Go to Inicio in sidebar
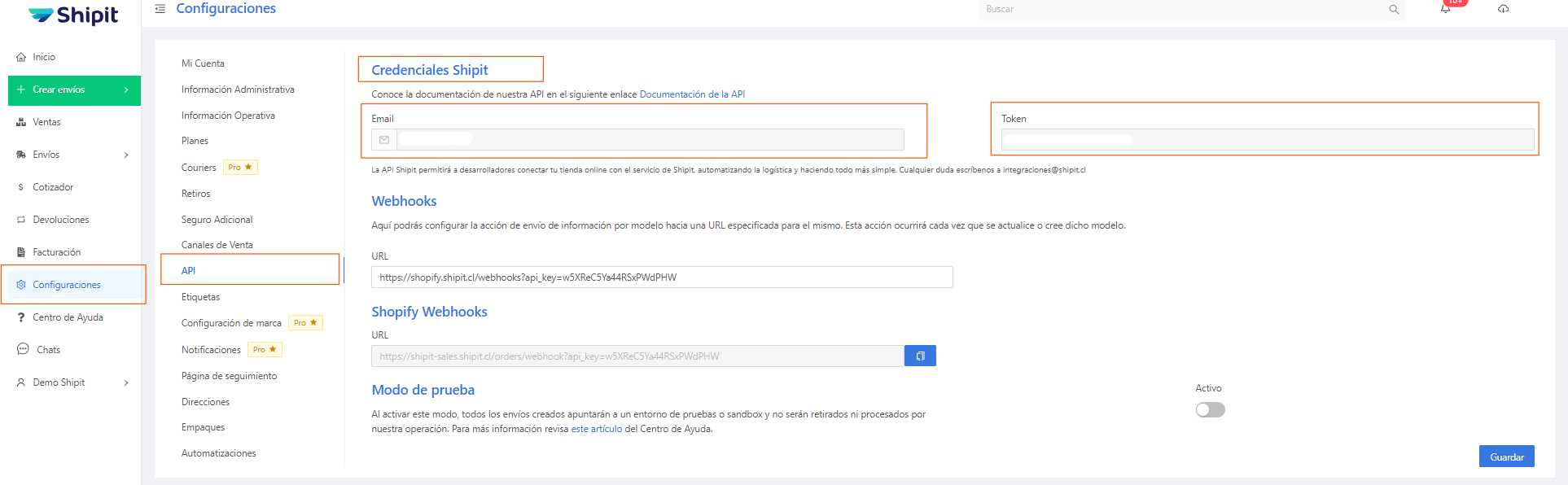1568x485 pixels. (x=44, y=57)
